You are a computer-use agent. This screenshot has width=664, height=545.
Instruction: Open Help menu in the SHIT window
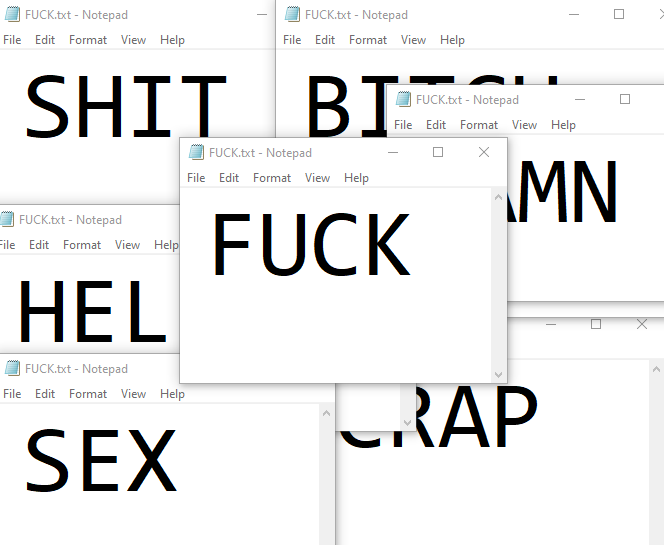[x=172, y=40]
